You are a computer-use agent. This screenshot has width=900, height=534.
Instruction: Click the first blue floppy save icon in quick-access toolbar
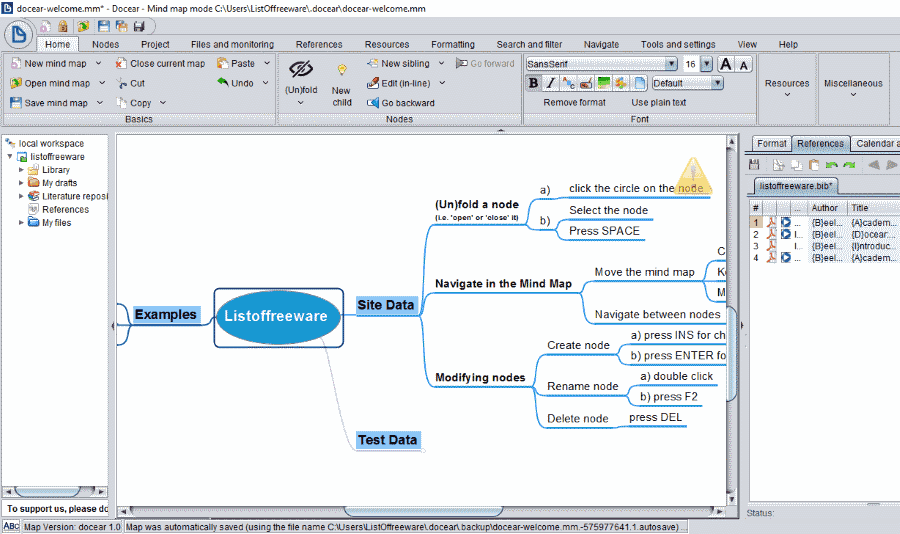(x=103, y=26)
